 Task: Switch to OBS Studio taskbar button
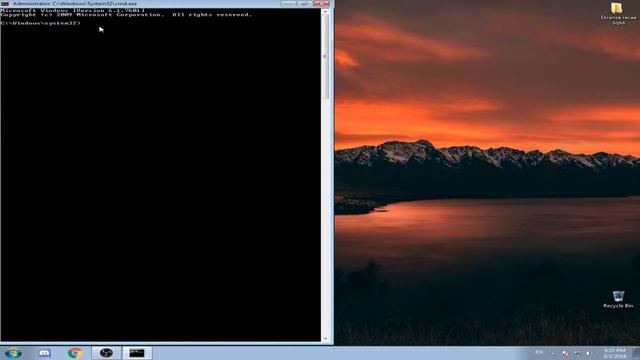[106, 353]
